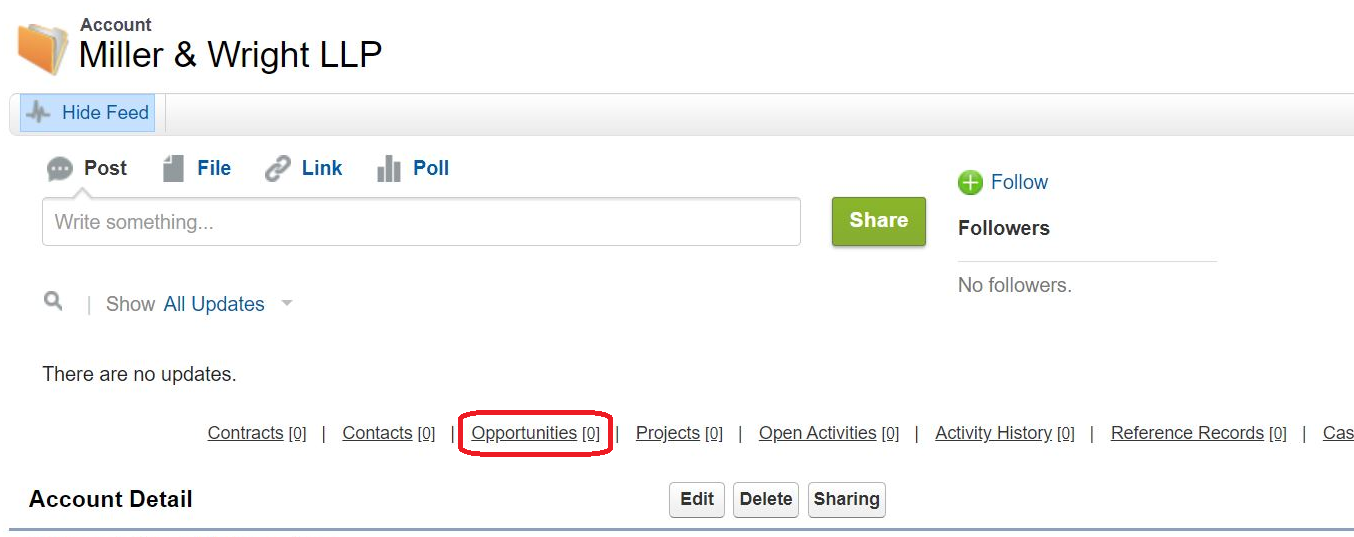Open the Reference Records related list link

click(1187, 433)
